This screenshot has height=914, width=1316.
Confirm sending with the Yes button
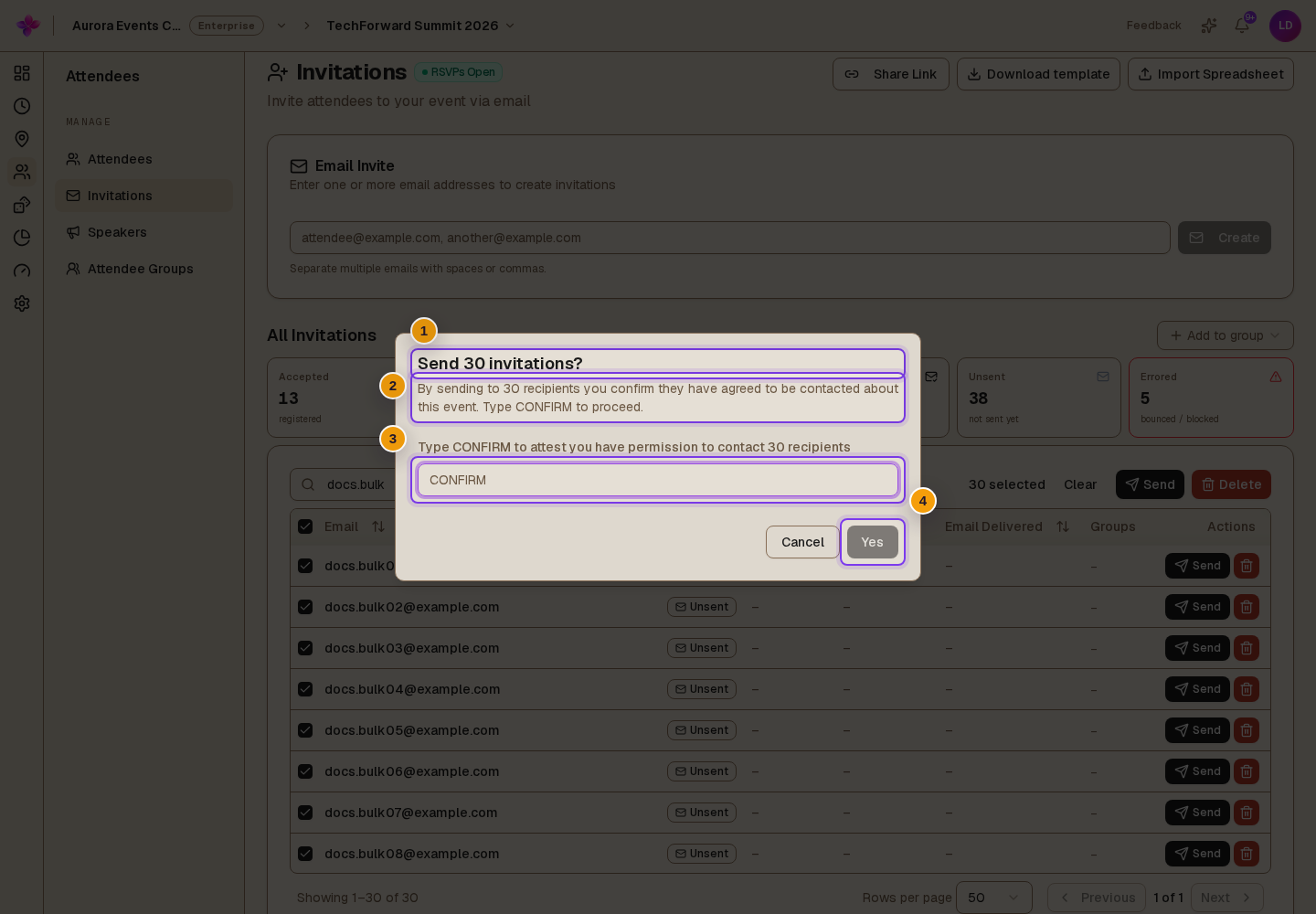[873, 542]
